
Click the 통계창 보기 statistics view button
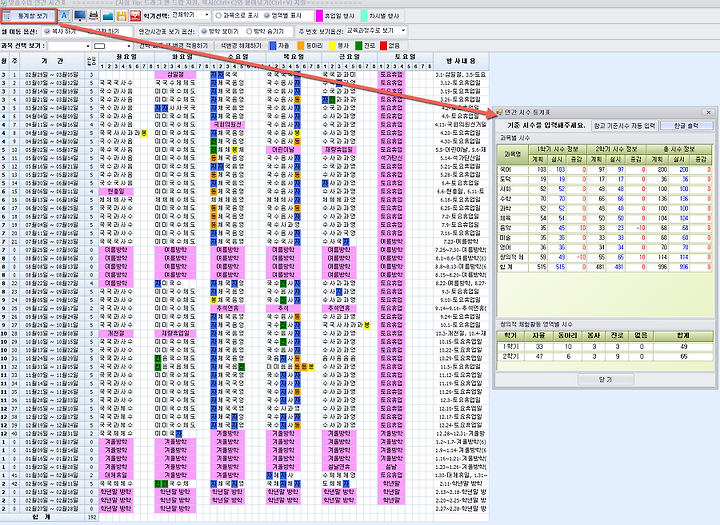(x=28, y=17)
